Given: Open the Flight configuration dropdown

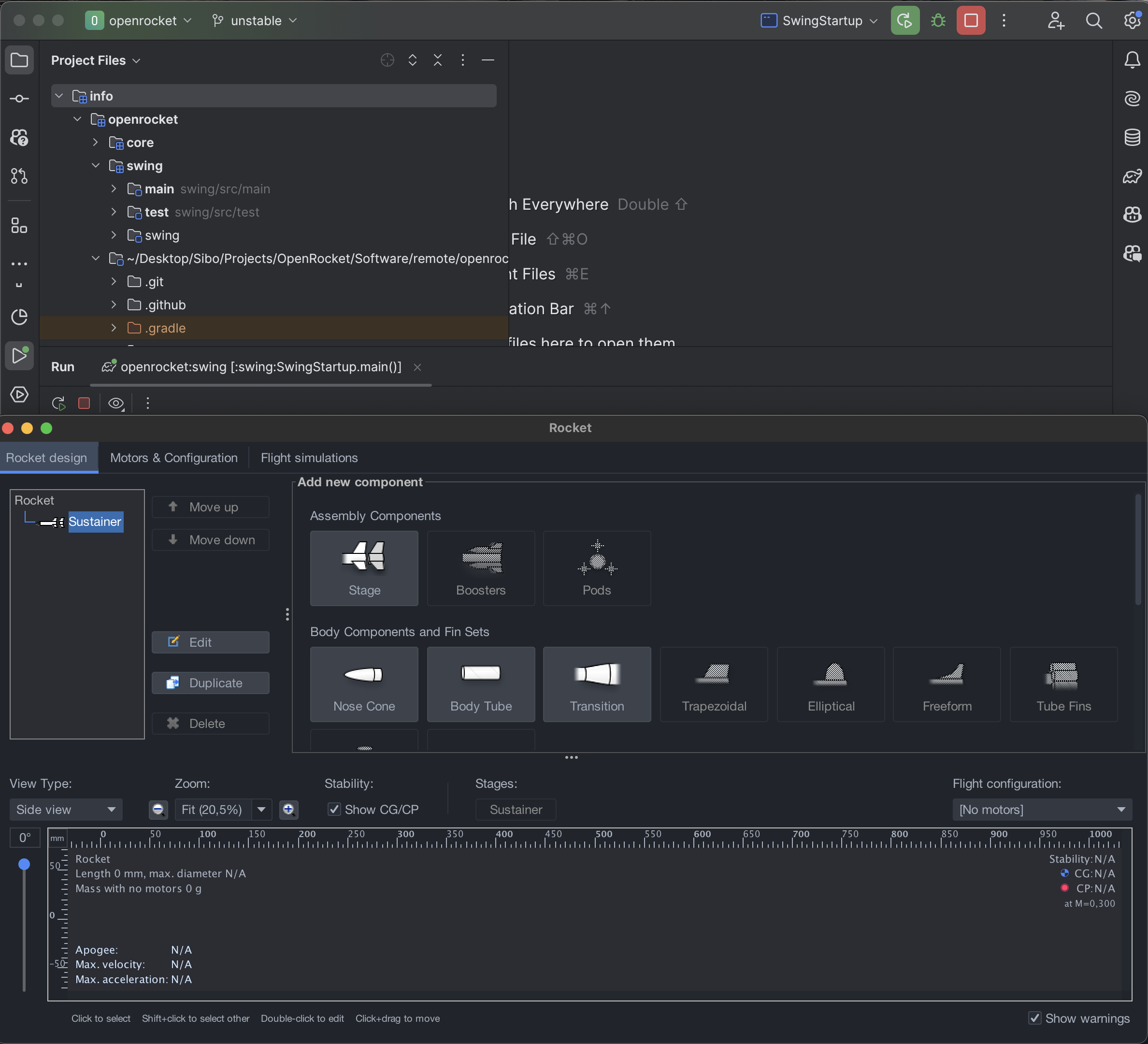Looking at the screenshot, I should (1042, 810).
